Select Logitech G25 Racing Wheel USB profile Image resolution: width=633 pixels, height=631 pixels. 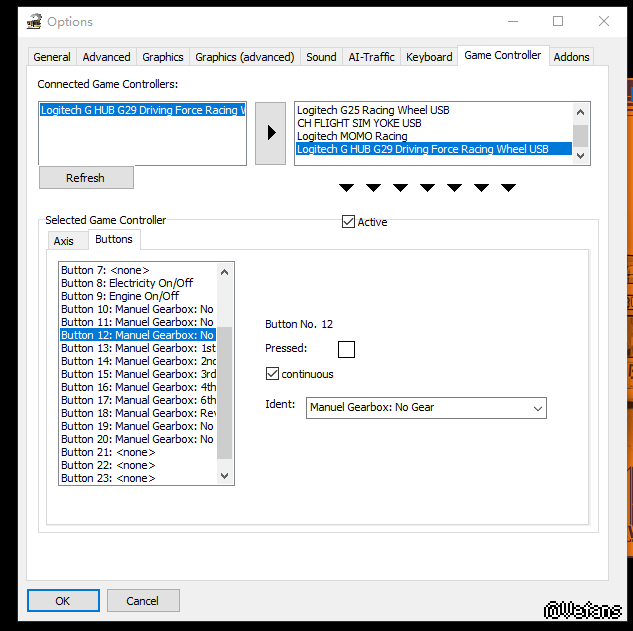434,110
